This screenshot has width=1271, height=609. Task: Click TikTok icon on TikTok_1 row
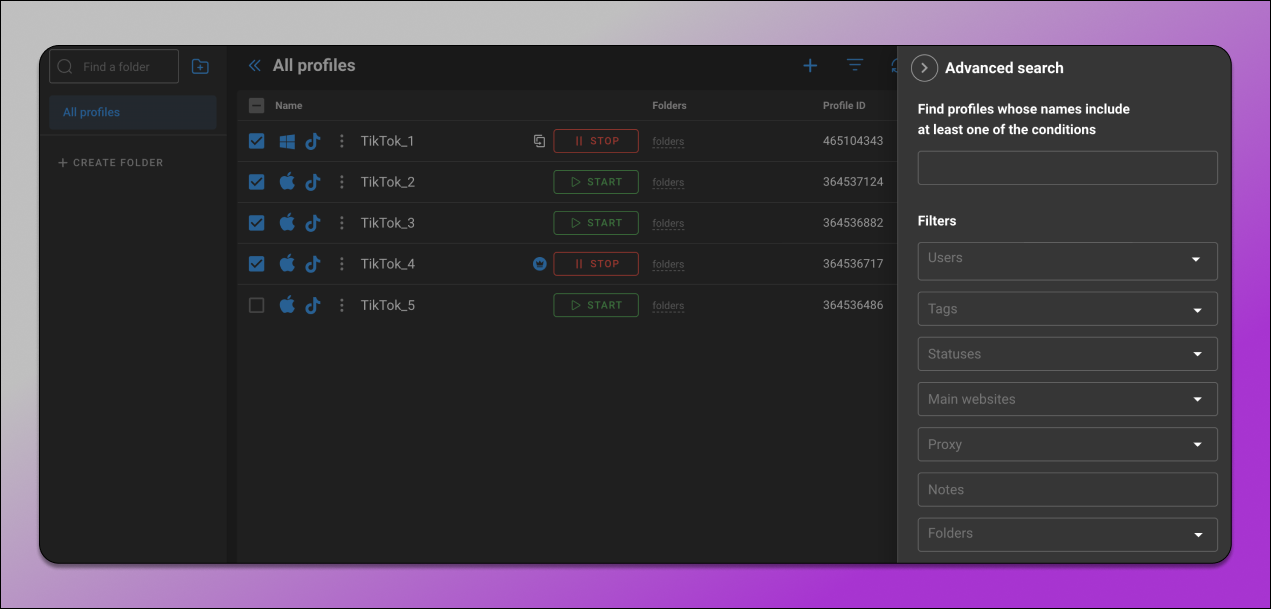click(x=313, y=141)
